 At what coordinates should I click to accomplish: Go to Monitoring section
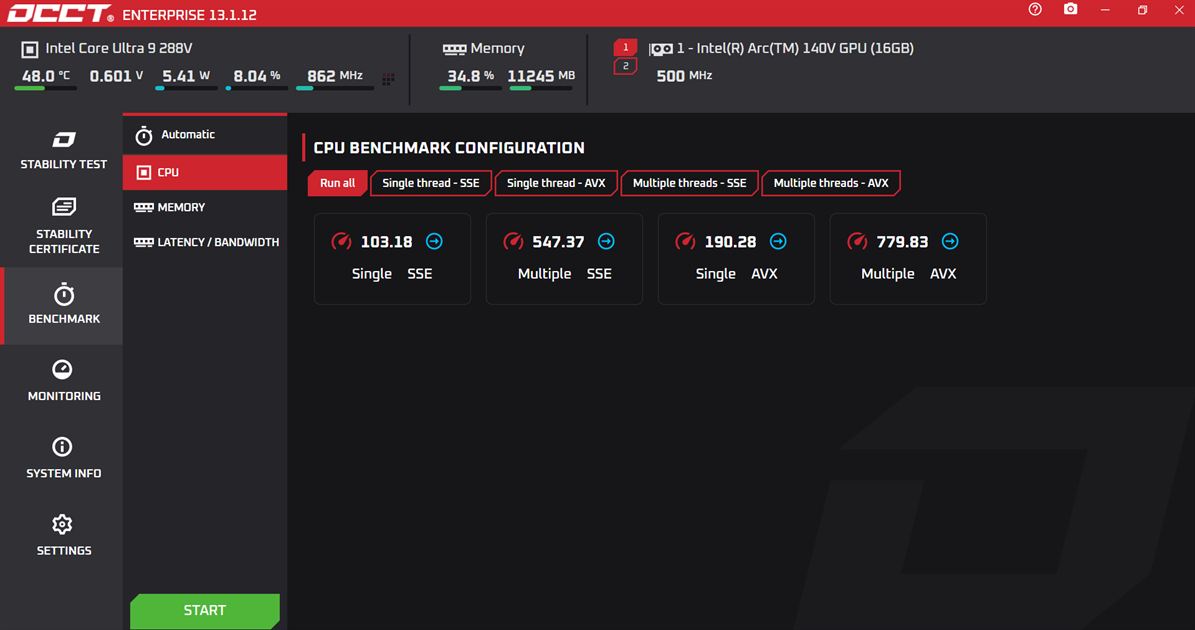click(x=63, y=382)
